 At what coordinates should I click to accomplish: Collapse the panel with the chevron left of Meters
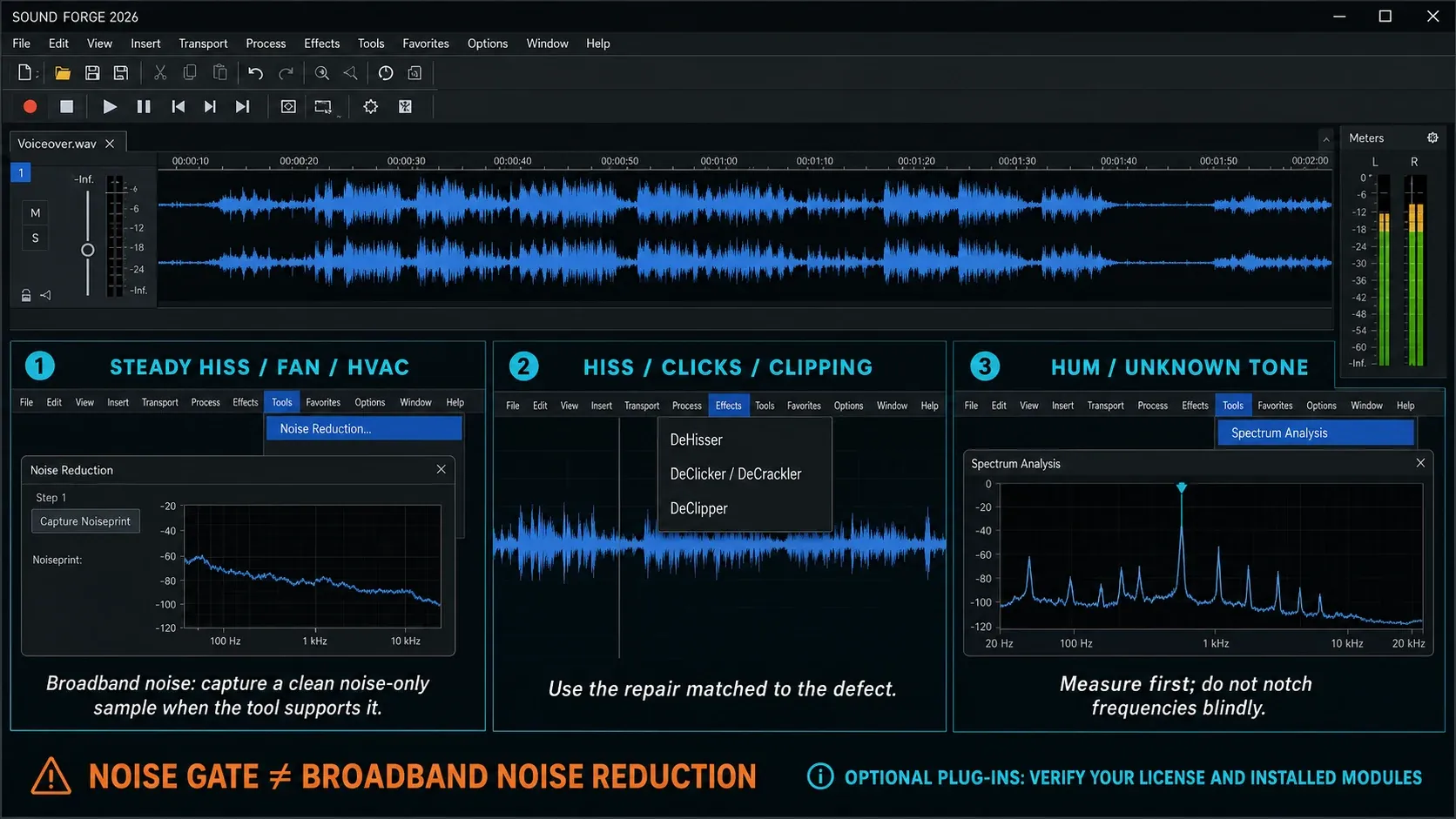pyautogui.click(x=1326, y=138)
